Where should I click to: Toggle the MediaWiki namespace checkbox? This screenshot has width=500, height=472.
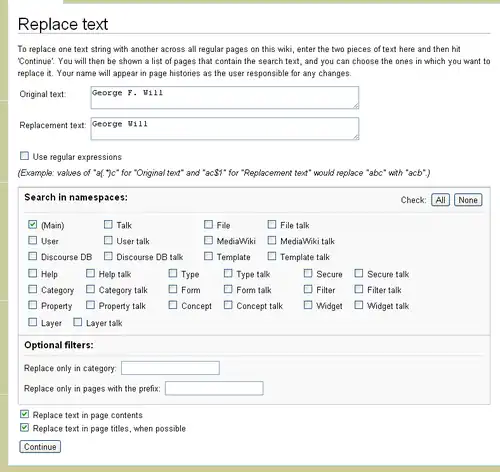click(208, 240)
